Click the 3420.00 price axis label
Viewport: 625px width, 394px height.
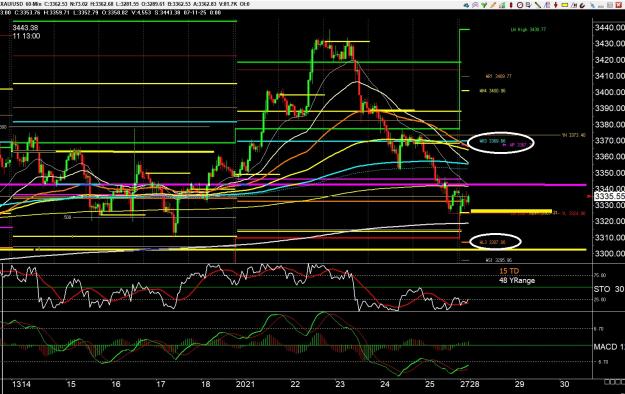609,60
